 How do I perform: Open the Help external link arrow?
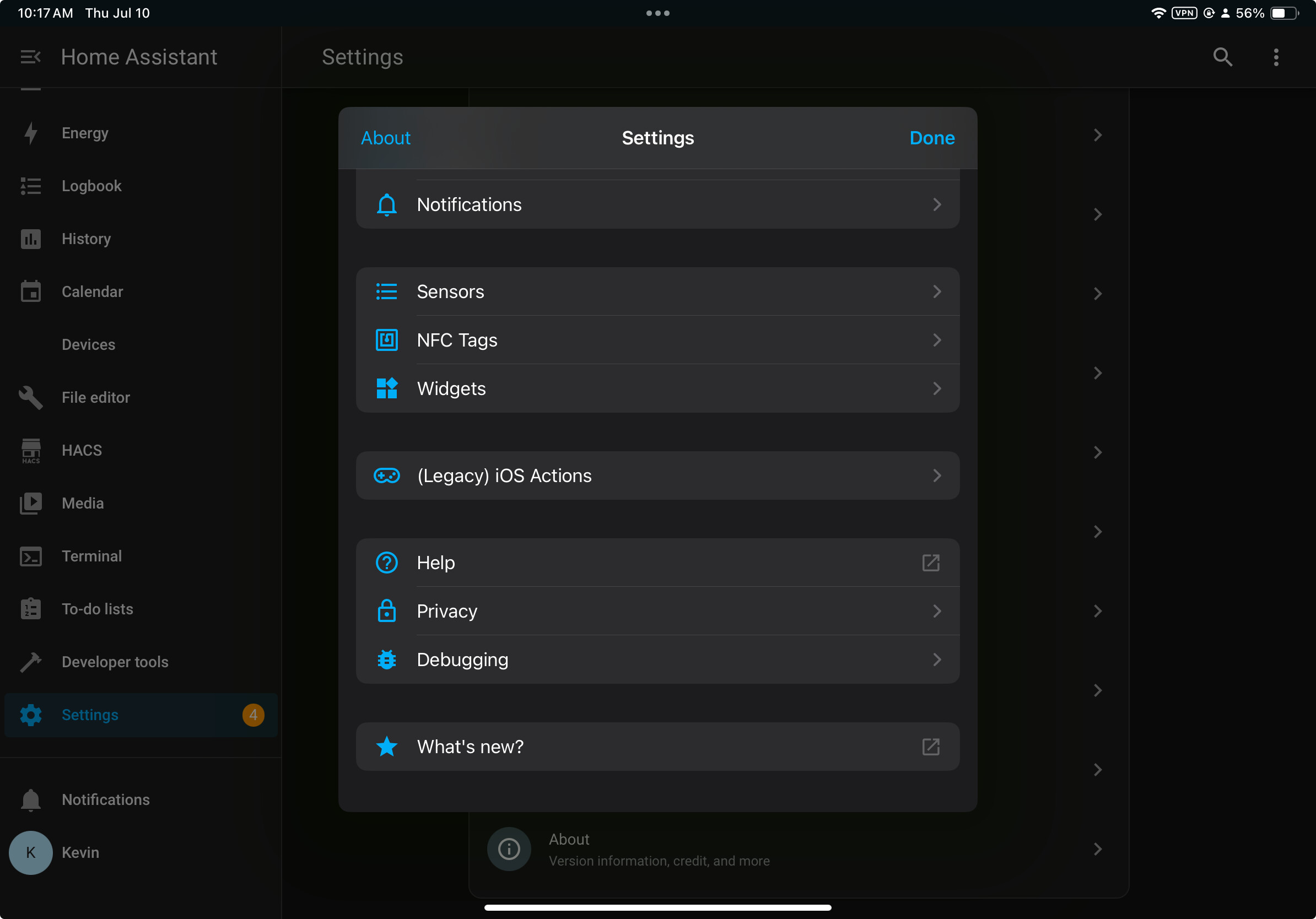[x=931, y=563]
